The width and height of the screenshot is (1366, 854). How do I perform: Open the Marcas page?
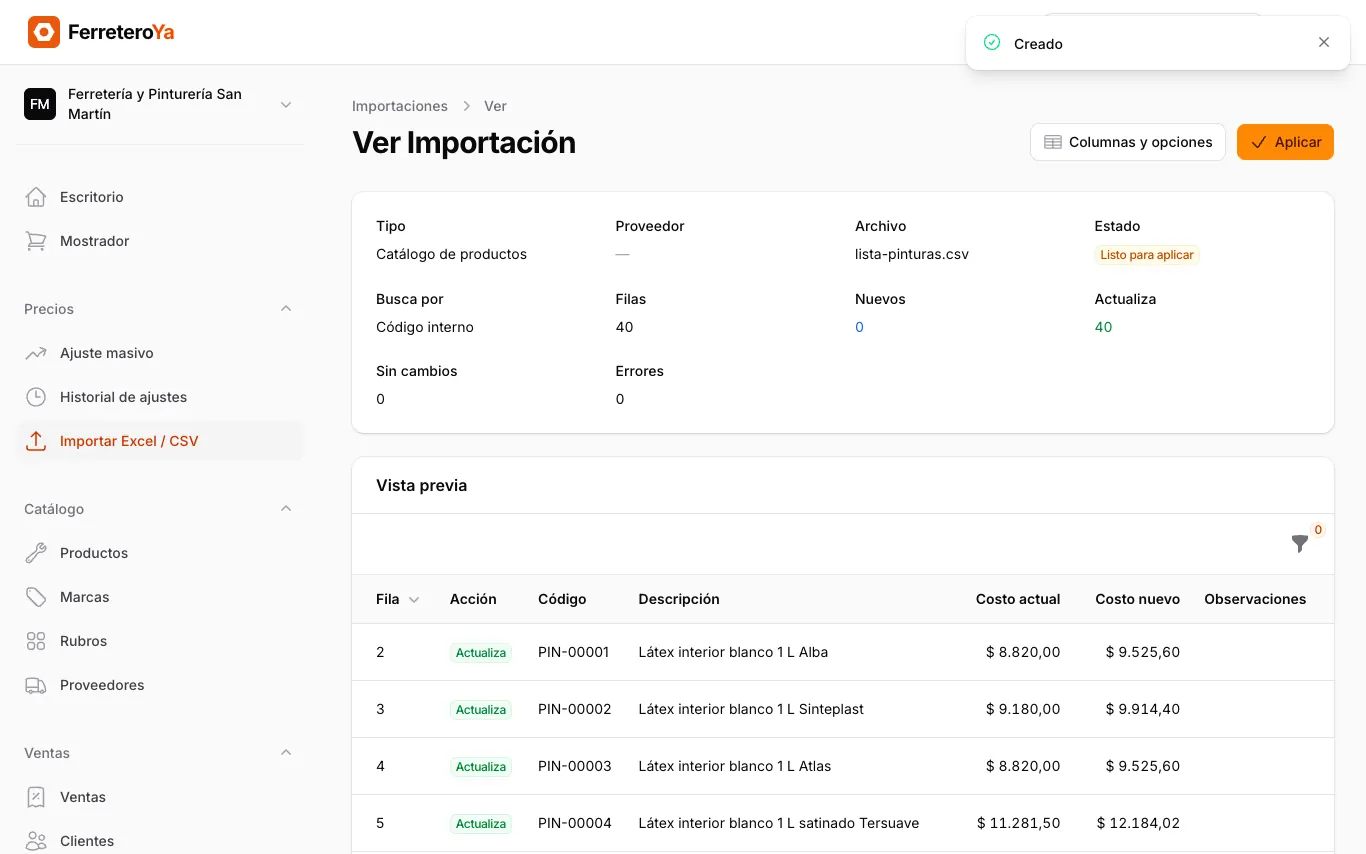pos(160,597)
